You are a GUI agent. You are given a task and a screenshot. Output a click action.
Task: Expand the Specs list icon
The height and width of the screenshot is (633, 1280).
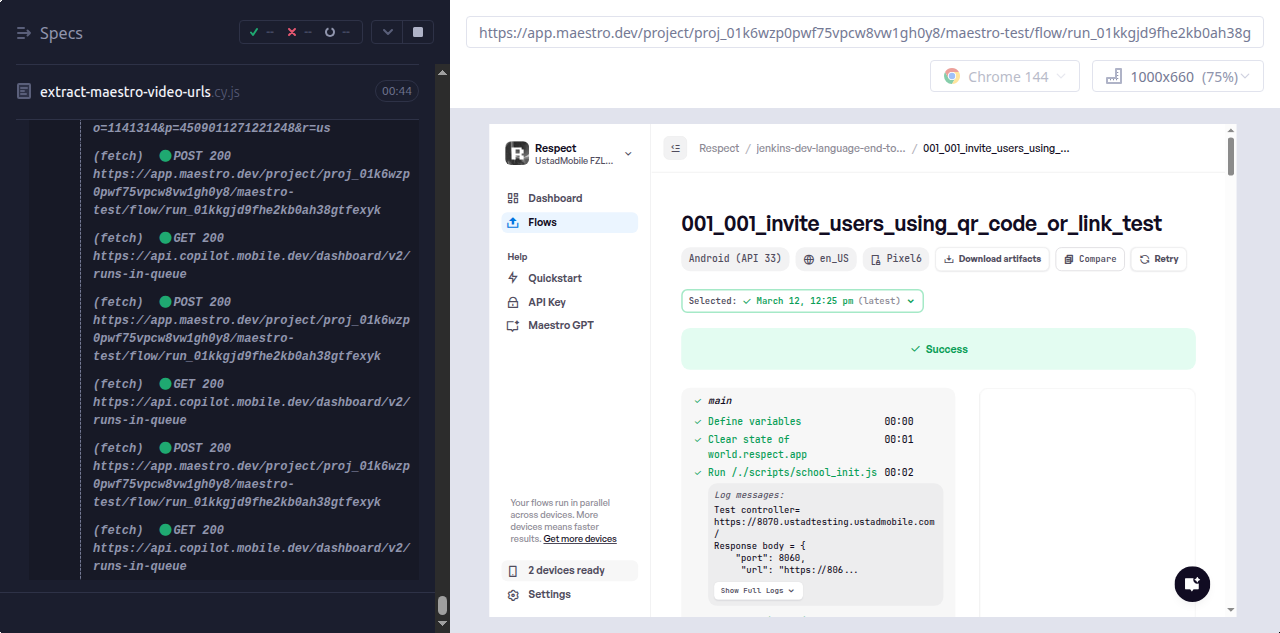click(25, 33)
